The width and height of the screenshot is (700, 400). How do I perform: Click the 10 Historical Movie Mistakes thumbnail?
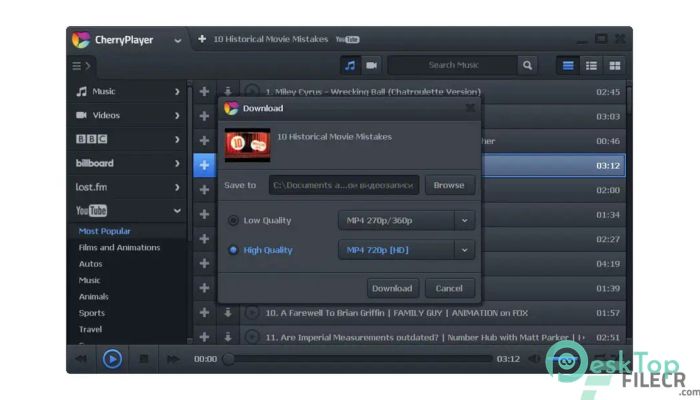[247, 145]
